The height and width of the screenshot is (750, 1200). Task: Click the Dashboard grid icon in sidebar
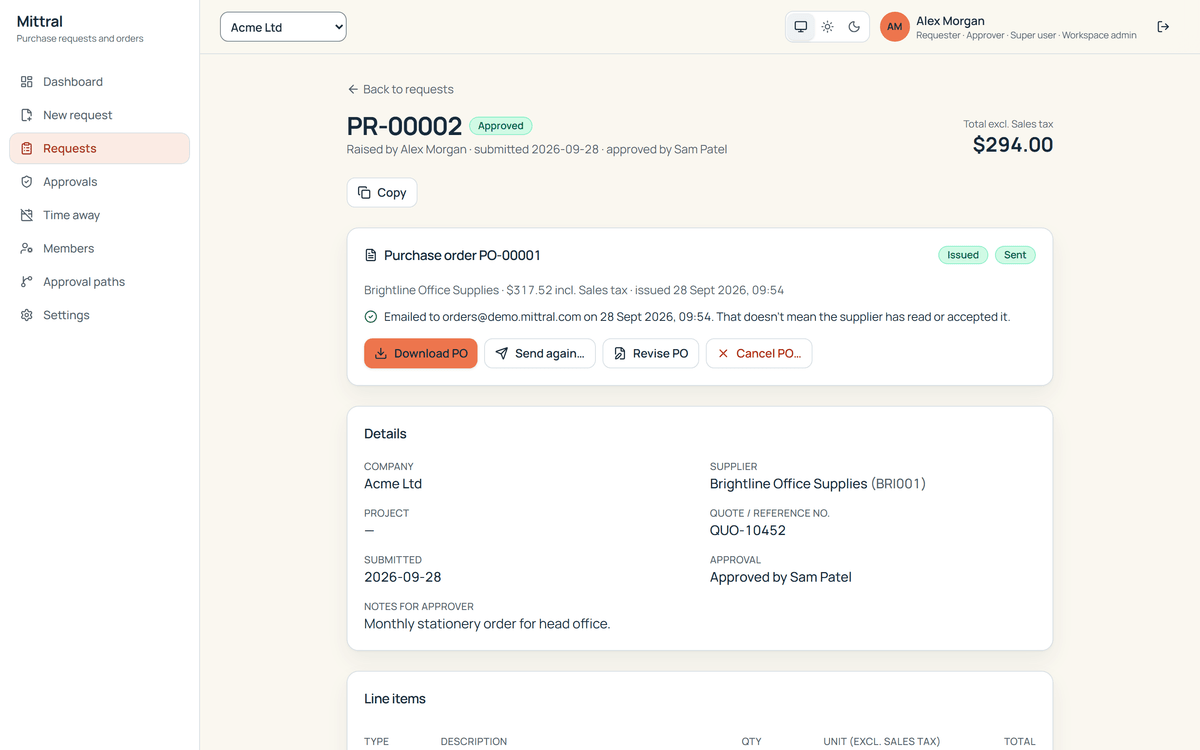pyautogui.click(x=27, y=82)
